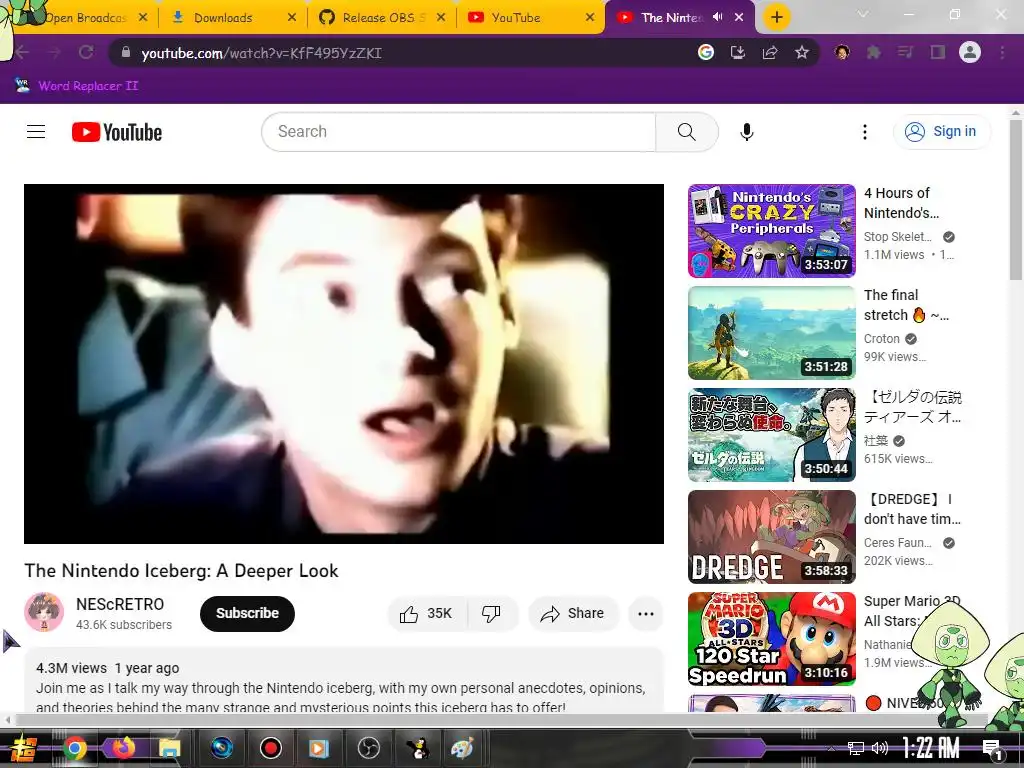Open YouTube settings three-dot menu
Image resolution: width=1024 pixels, height=768 pixels.
865,132
